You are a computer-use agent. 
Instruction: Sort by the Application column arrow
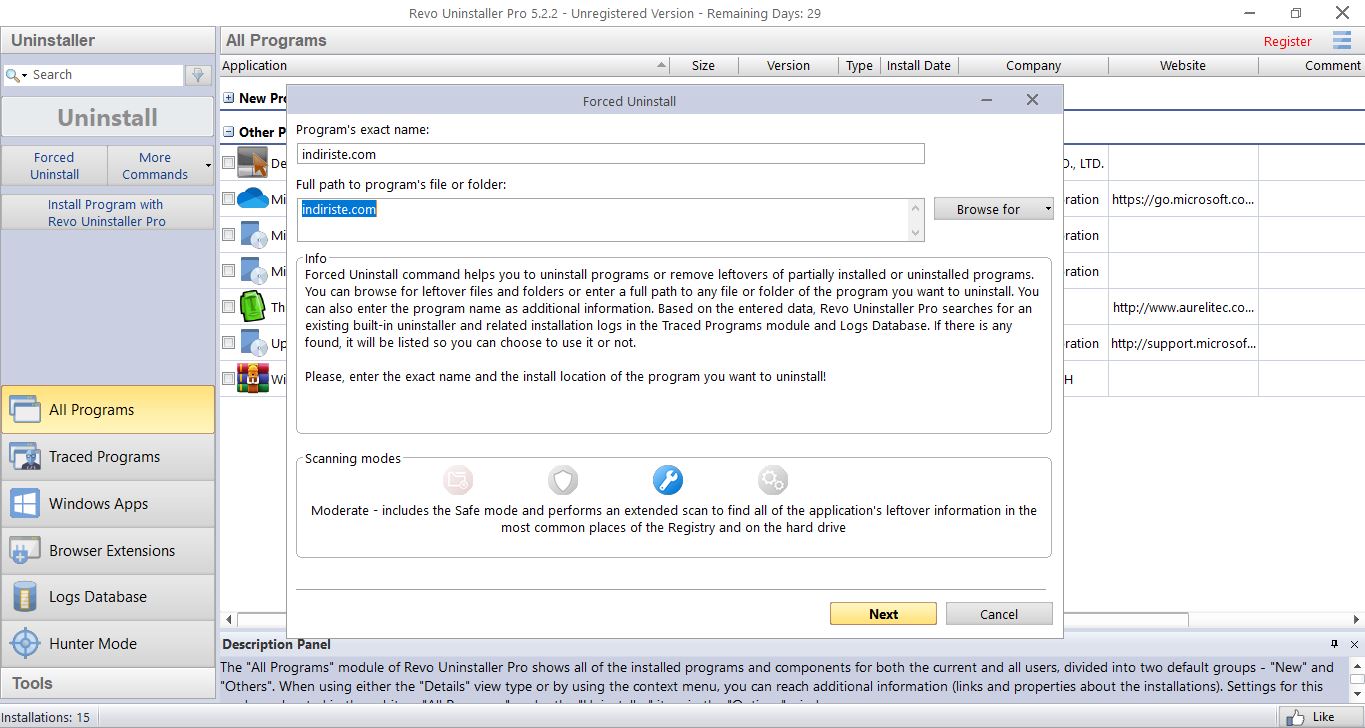(662, 66)
